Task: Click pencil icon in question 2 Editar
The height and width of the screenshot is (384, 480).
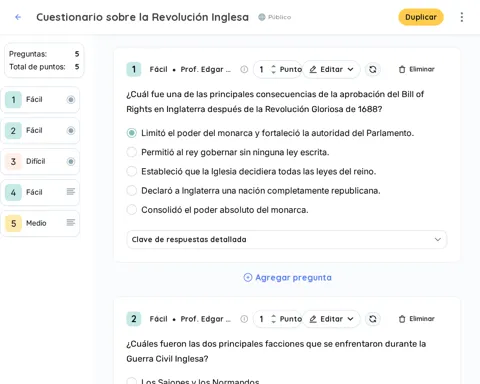Action: pyautogui.click(x=313, y=319)
